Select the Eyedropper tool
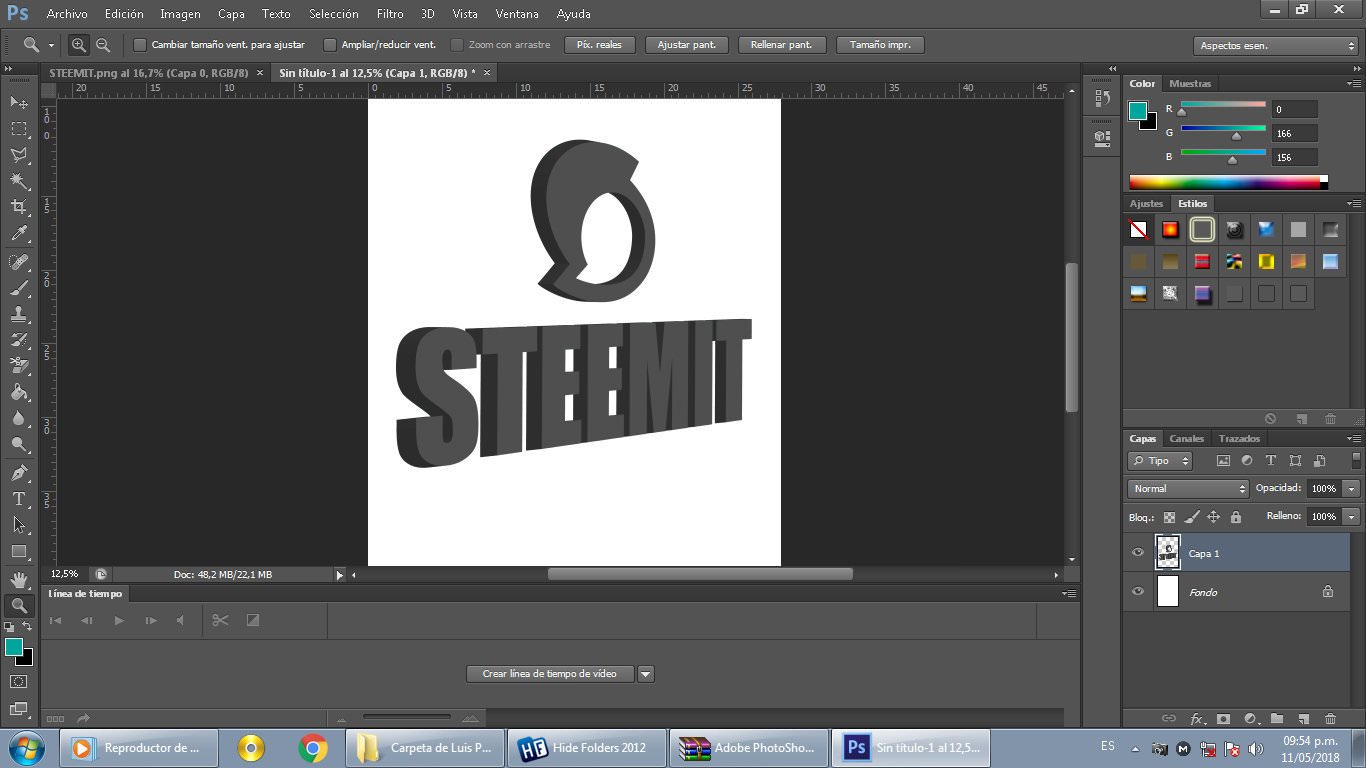Viewport: 1366px width, 768px height. coord(19,233)
